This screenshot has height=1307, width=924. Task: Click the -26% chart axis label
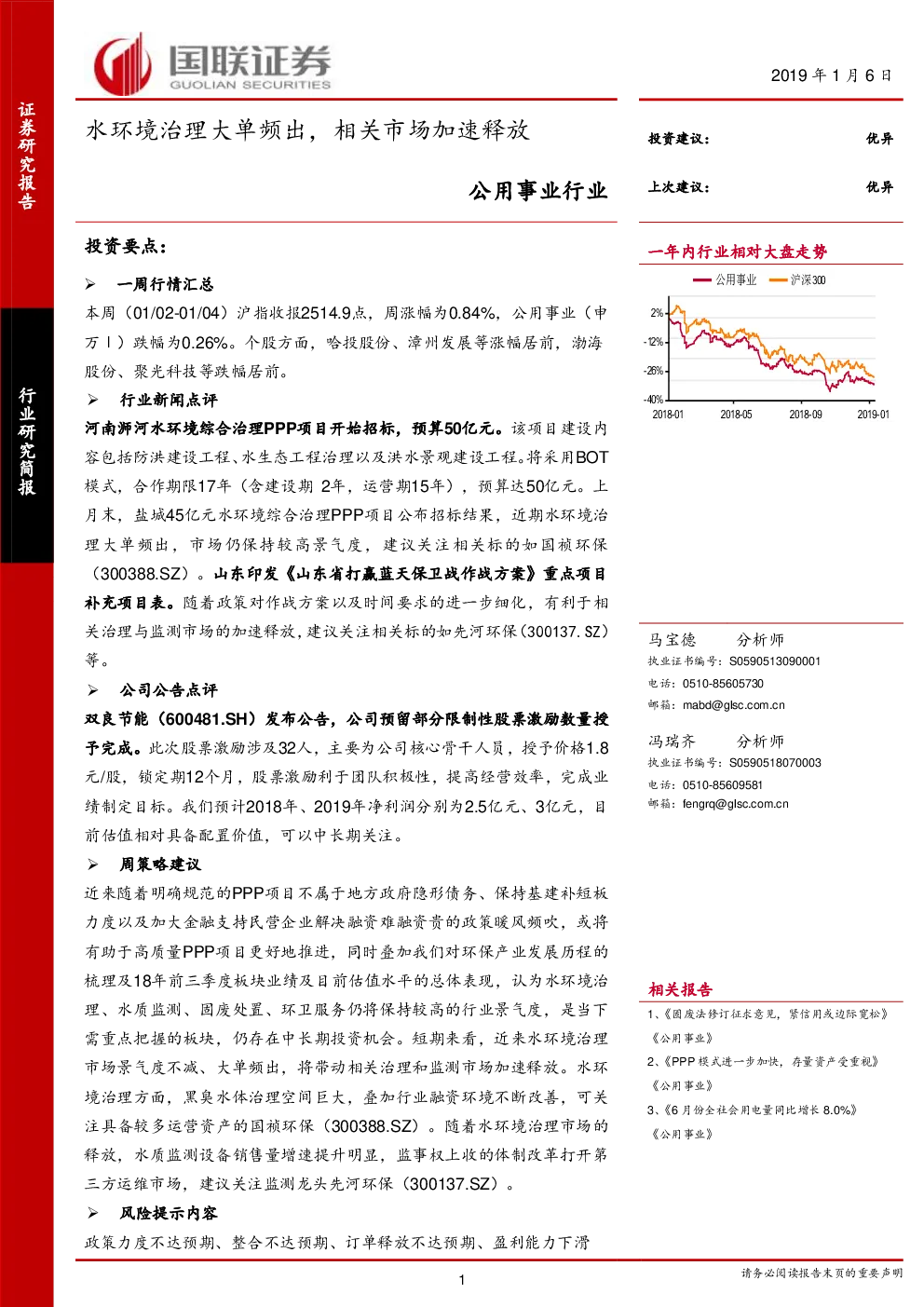[653, 371]
